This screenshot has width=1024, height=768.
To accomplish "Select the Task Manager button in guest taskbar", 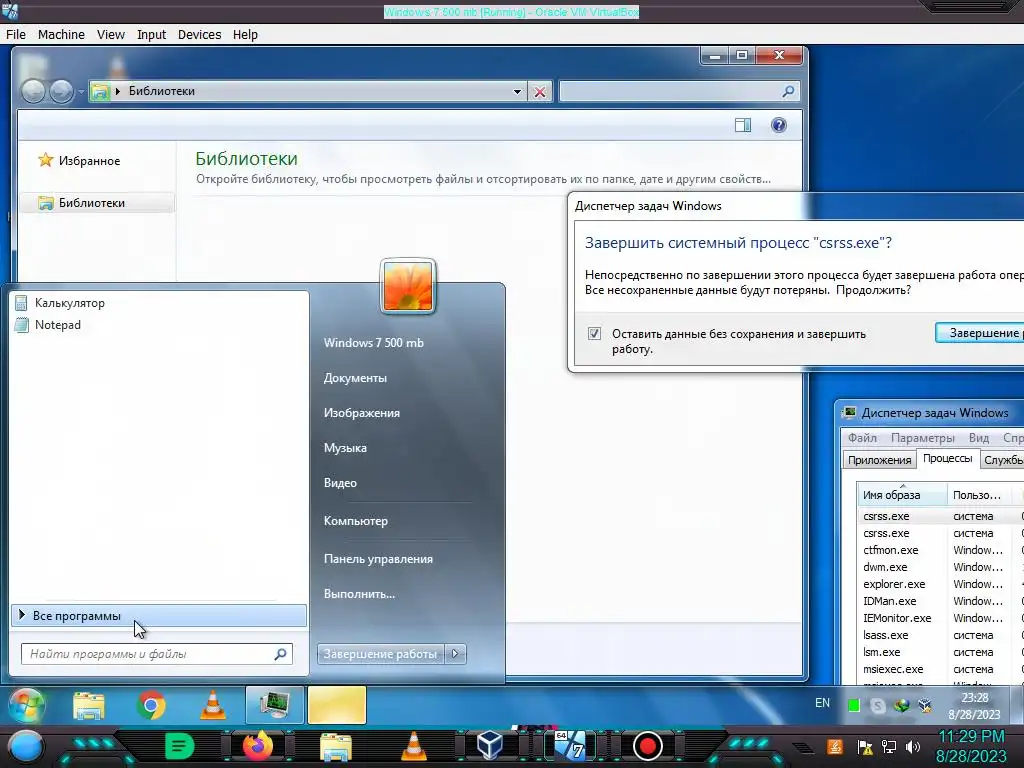I will pyautogui.click(x=274, y=705).
